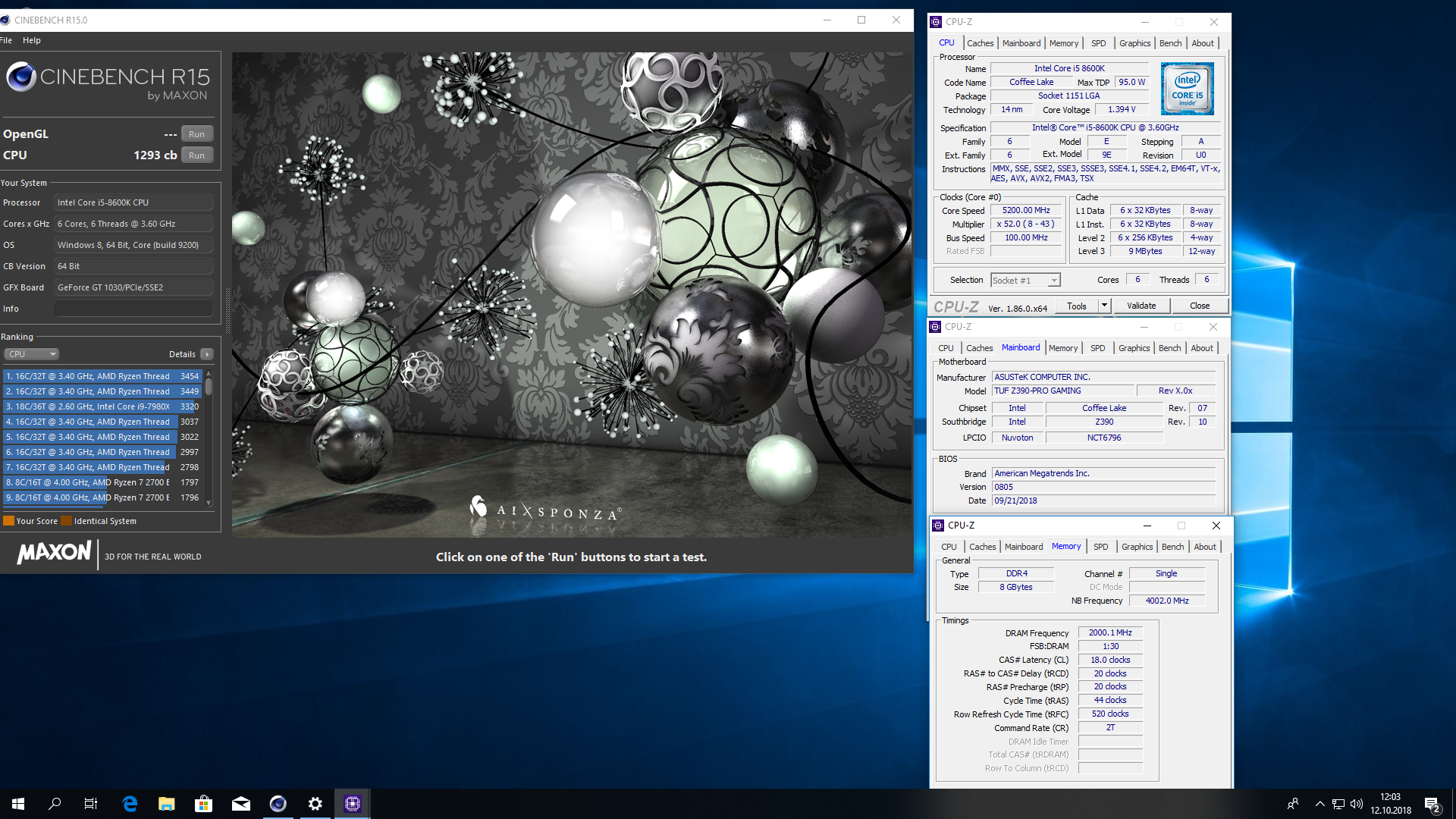Click middle CPU-Z window title icon

935,327
